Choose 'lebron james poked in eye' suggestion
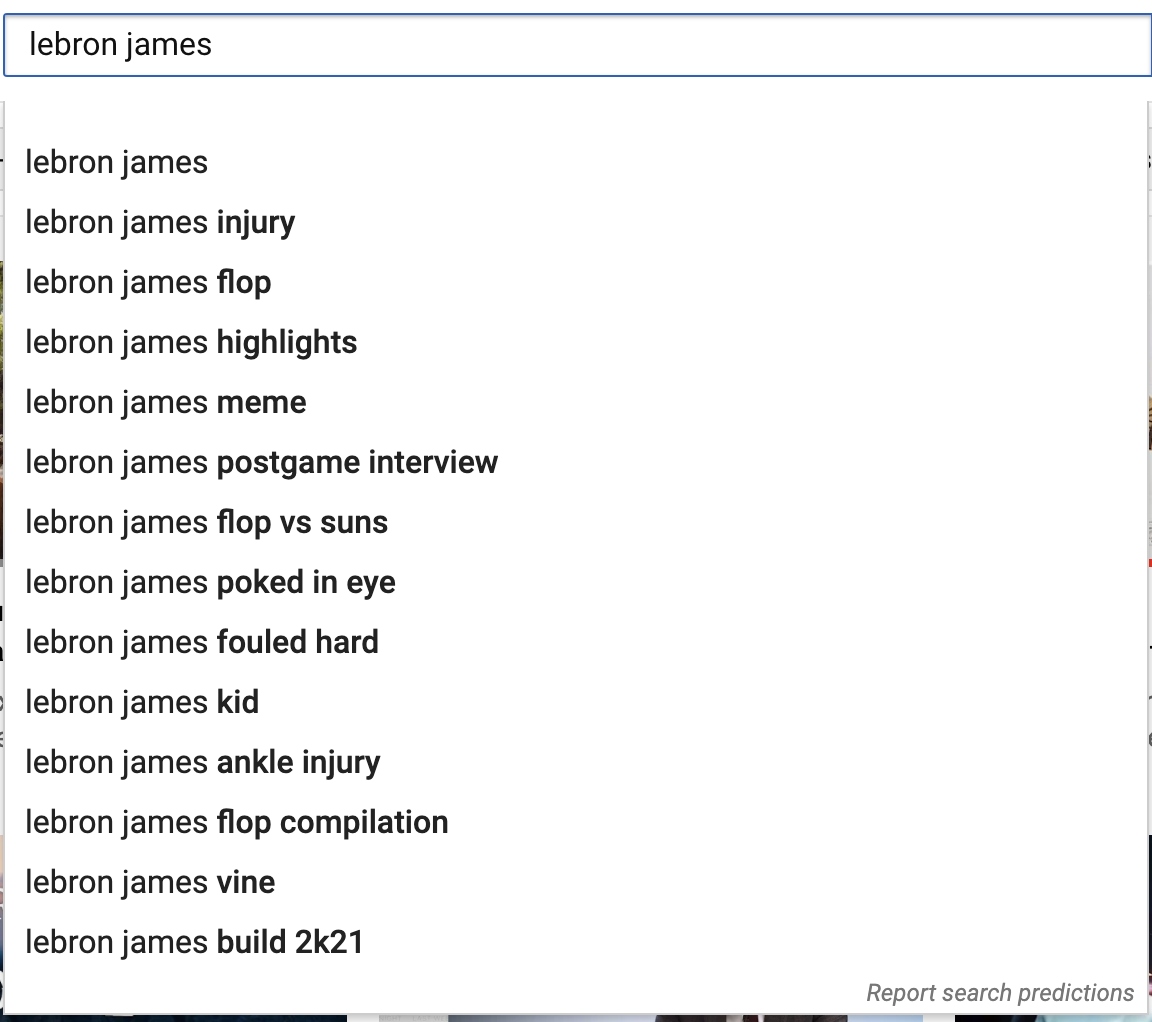The width and height of the screenshot is (1152, 1022). click(x=576, y=583)
